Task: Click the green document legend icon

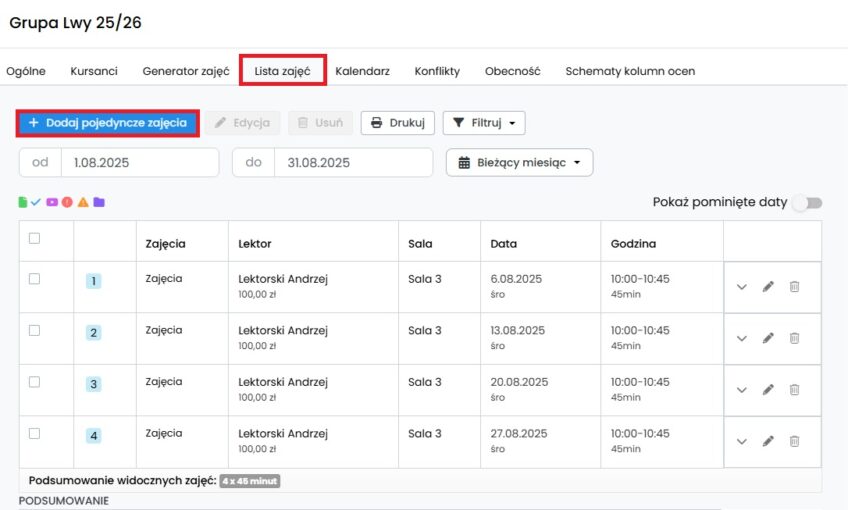Action: tap(22, 202)
